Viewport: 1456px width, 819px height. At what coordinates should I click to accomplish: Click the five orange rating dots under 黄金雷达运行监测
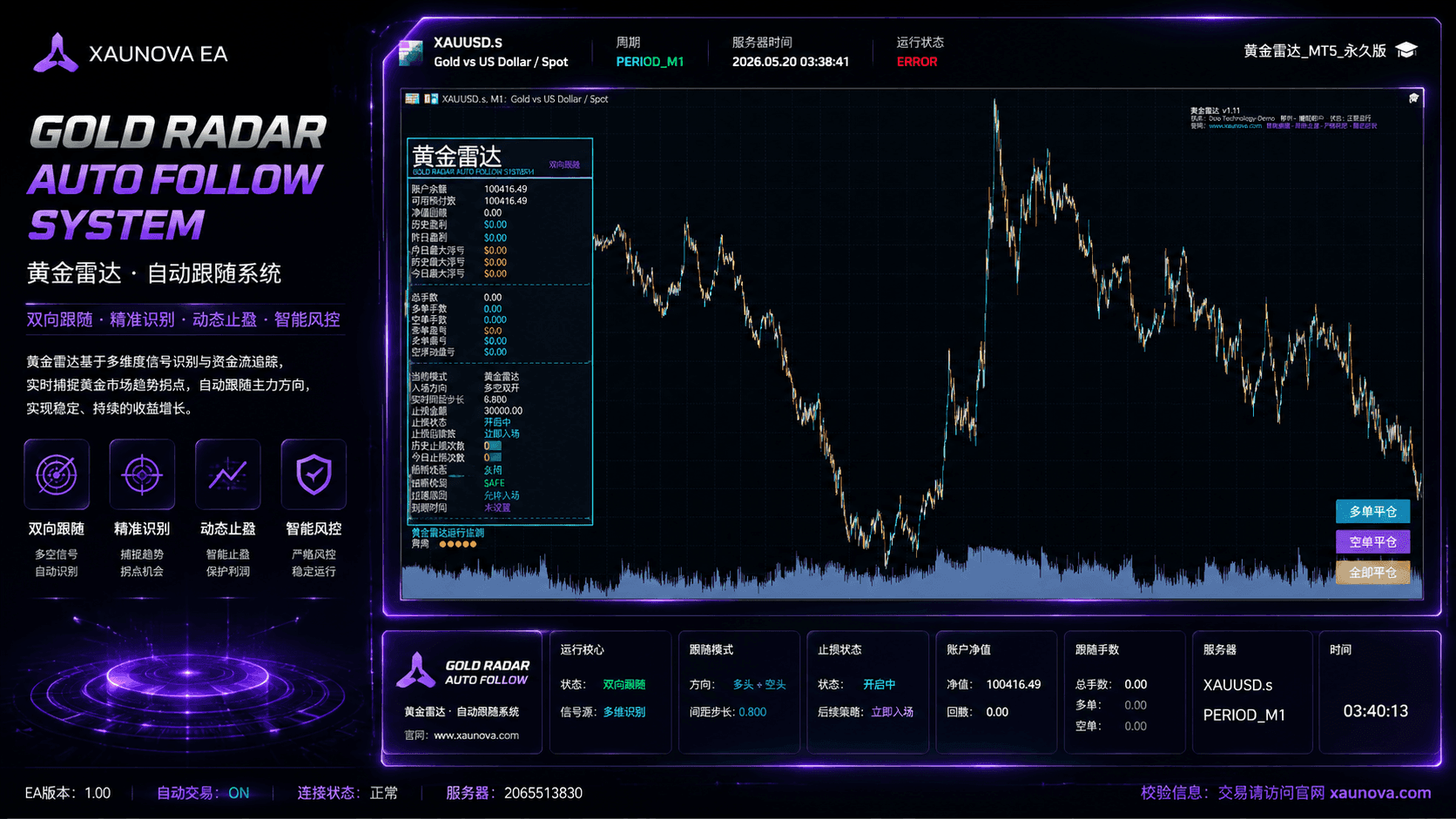[457, 544]
